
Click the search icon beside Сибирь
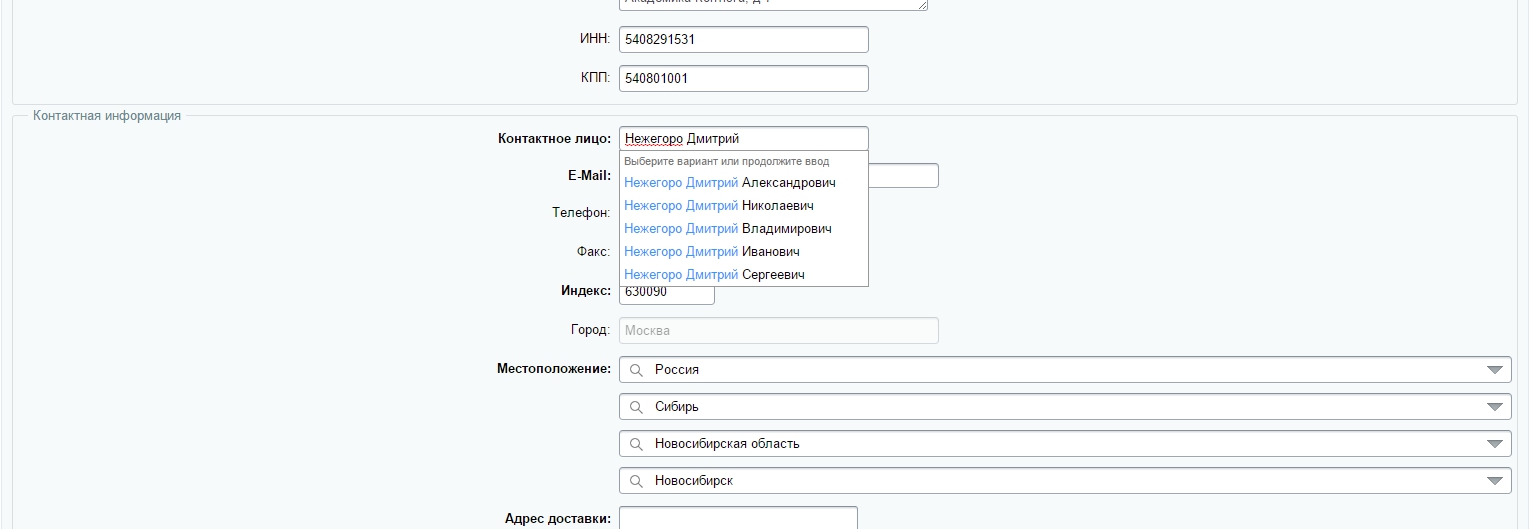(x=636, y=407)
